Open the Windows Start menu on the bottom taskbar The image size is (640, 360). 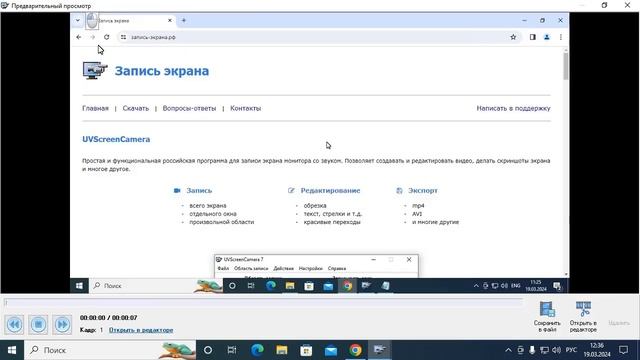12,350
